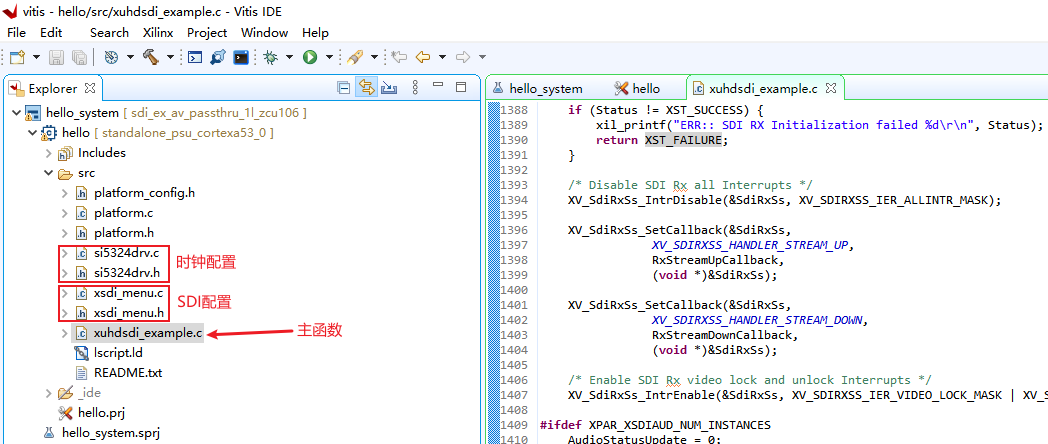1048x444 pixels.
Task: Open the Help menu
Action: point(315,33)
